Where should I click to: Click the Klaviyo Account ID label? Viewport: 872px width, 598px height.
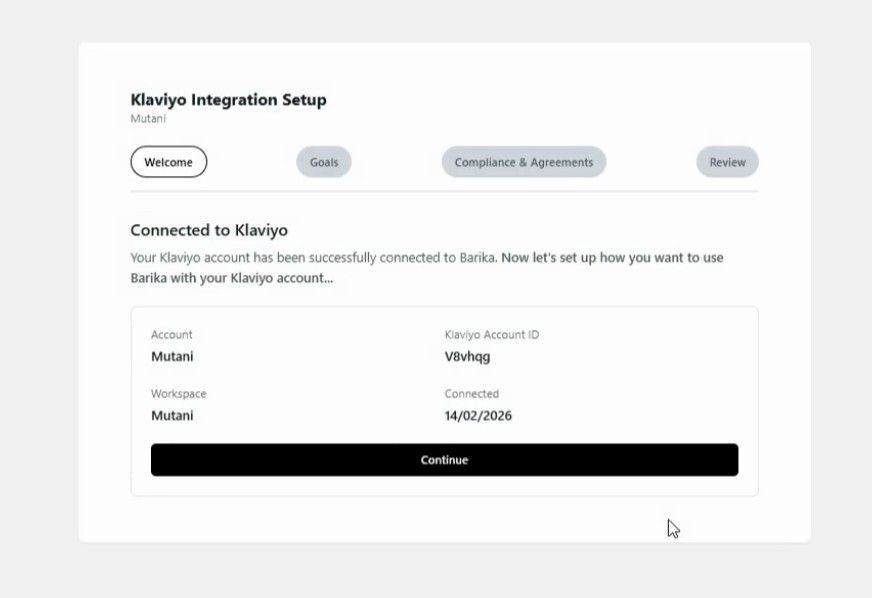(x=492, y=335)
